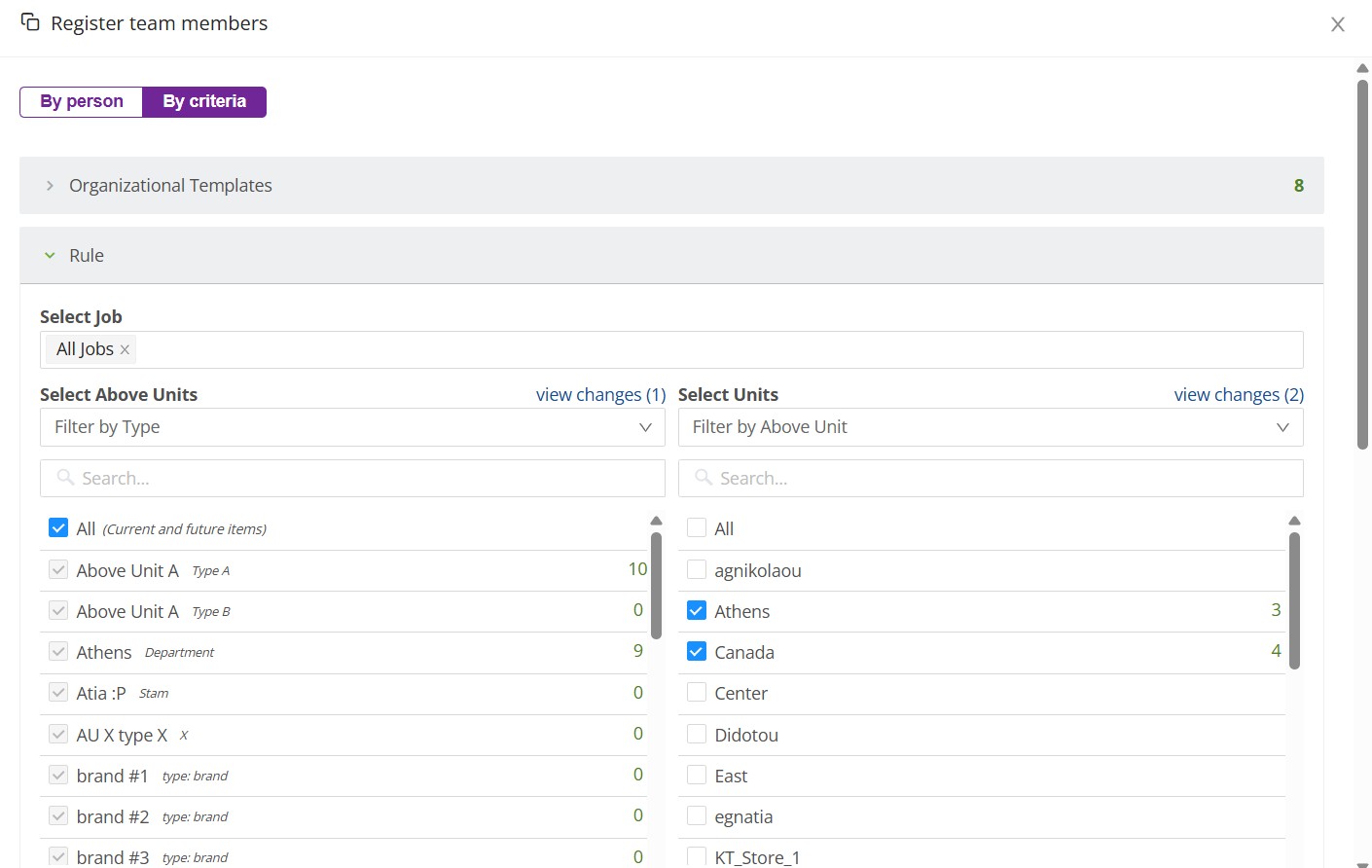Toggle the brand #1 checkbox
The height and width of the screenshot is (868, 1372).
click(58, 775)
